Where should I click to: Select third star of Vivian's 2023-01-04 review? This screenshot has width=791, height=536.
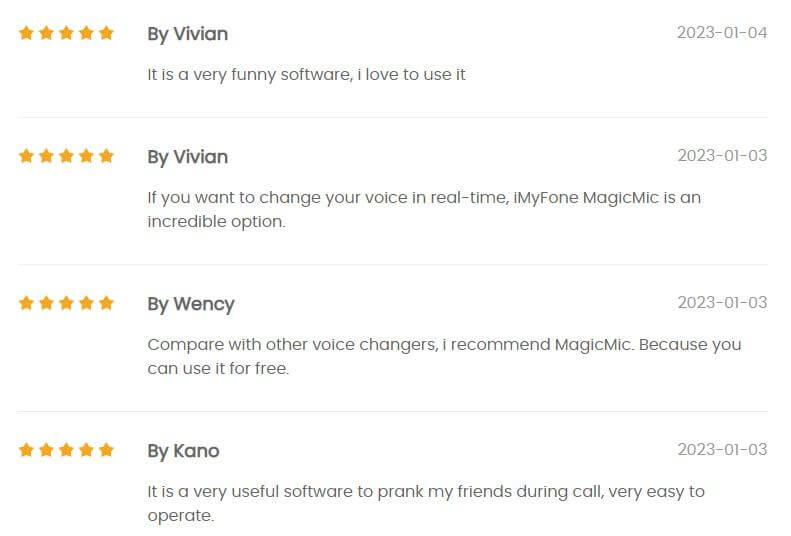[x=66, y=33]
